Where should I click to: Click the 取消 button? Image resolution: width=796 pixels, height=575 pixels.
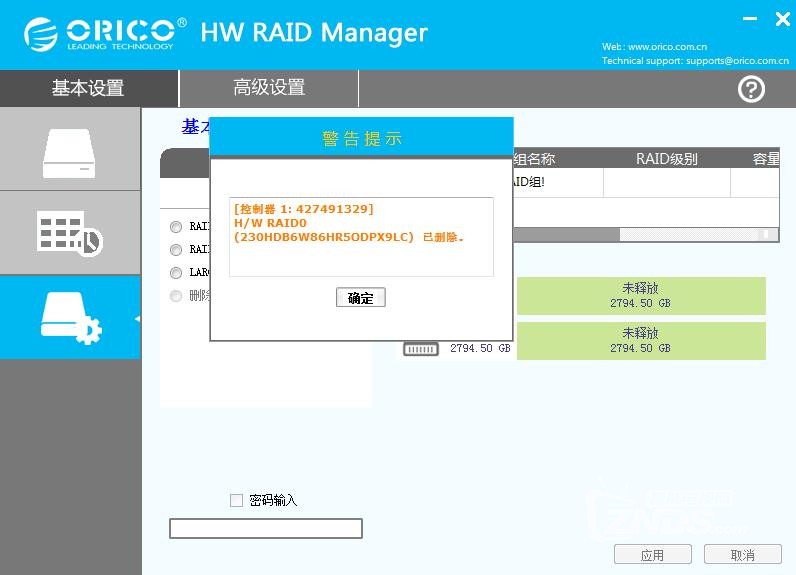(743, 555)
